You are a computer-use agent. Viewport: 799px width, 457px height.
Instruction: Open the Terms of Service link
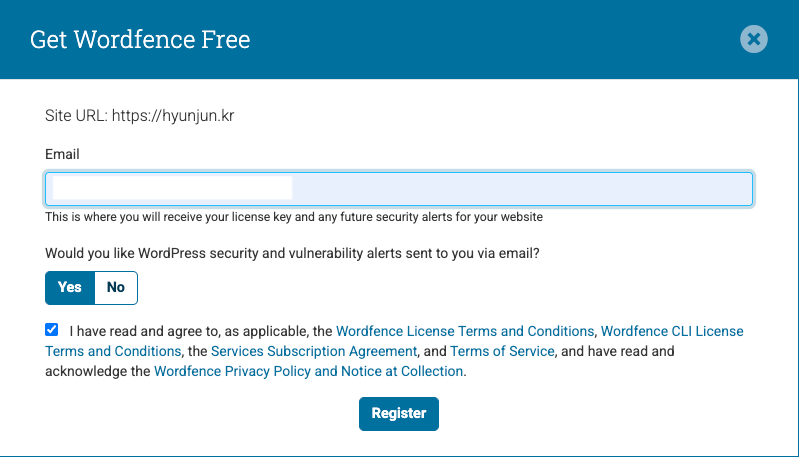click(x=502, y=351)
